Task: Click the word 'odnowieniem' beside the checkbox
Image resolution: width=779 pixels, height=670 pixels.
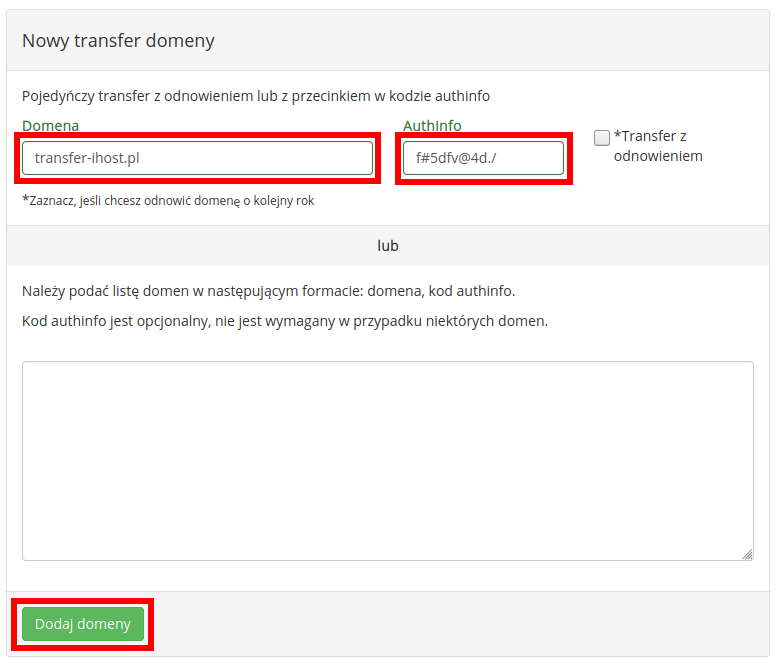Action: (x=658, y=156)
